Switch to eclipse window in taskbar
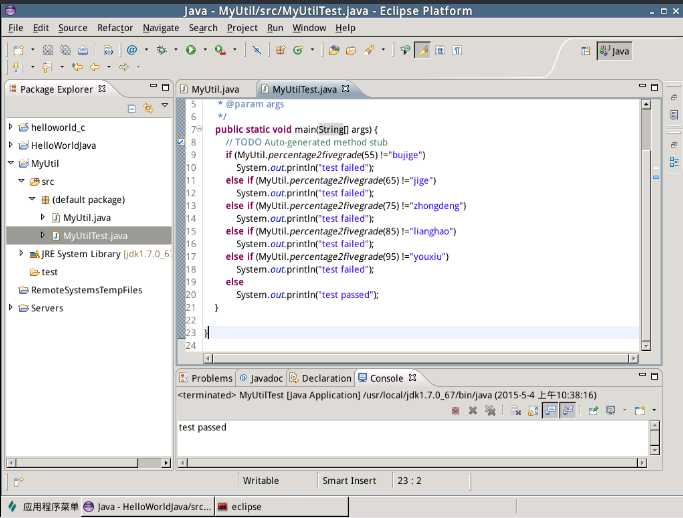683x518 pixels. pyautogui.click(x=281, y=507)
